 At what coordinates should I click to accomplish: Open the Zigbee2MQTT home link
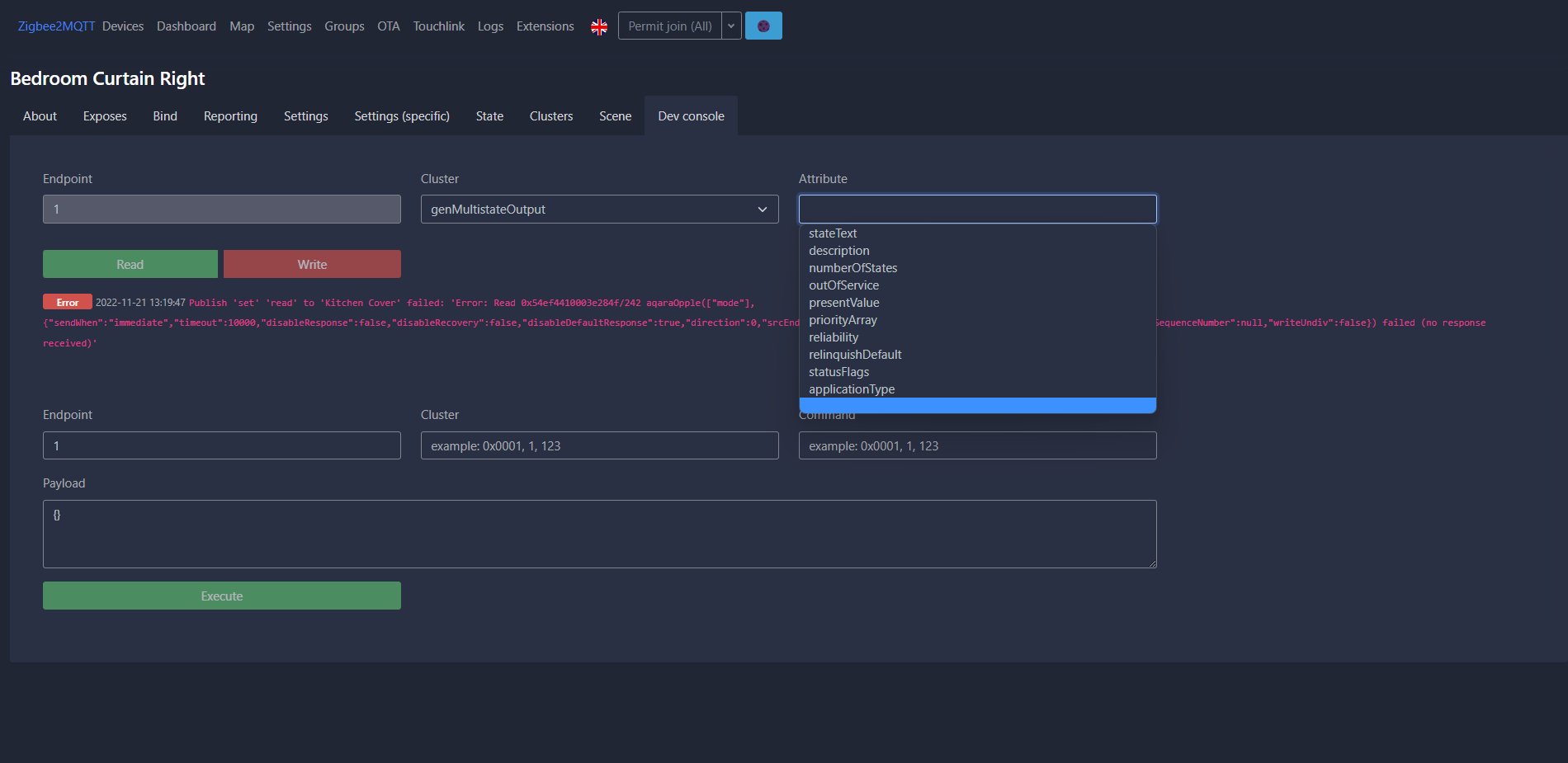pos(56,26)
